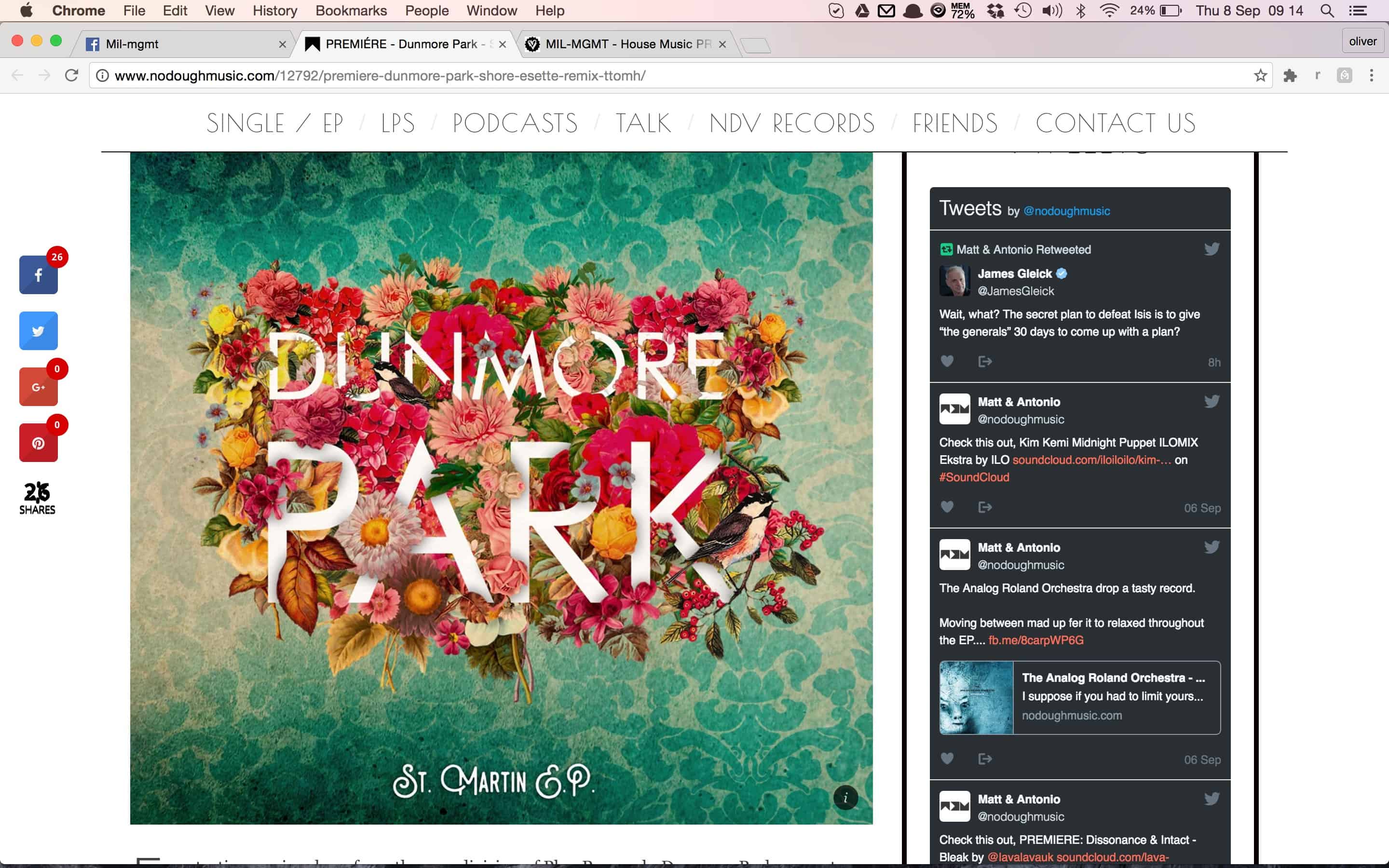Open the File menu
The width and height of the screenshot is (1389, 868).
tap(134, 11)
